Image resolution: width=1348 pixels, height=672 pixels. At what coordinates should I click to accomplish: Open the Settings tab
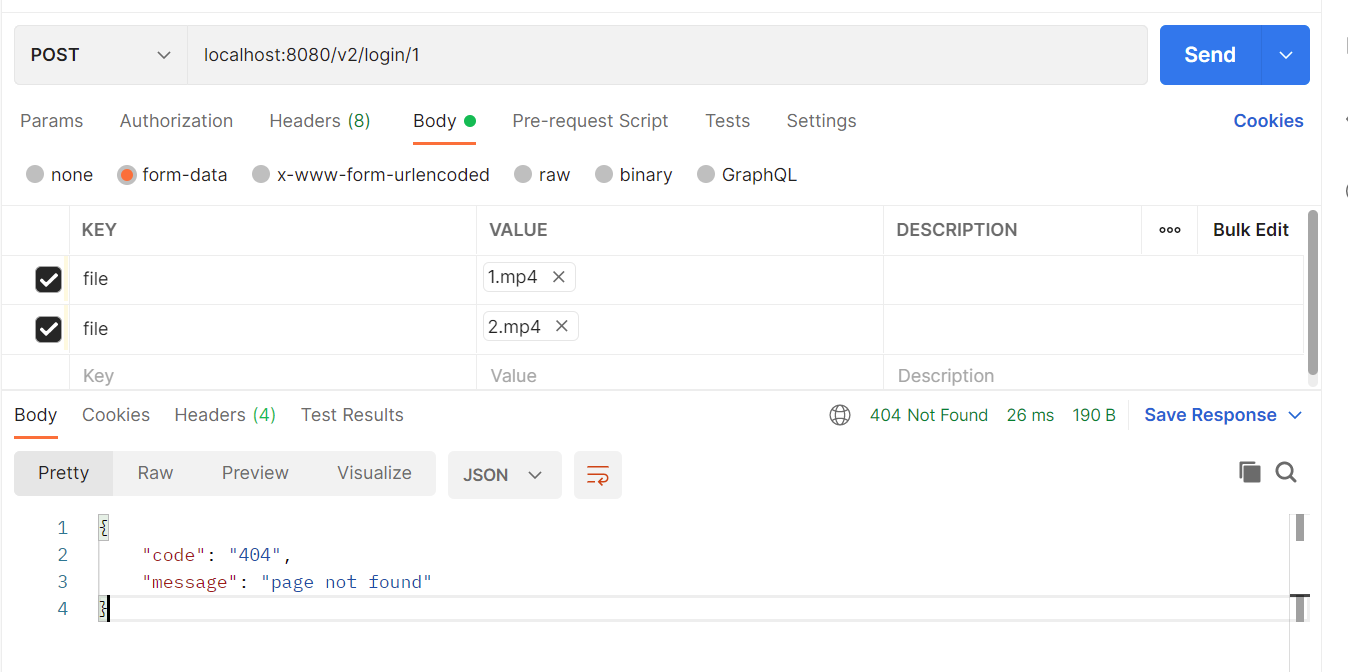821,121
